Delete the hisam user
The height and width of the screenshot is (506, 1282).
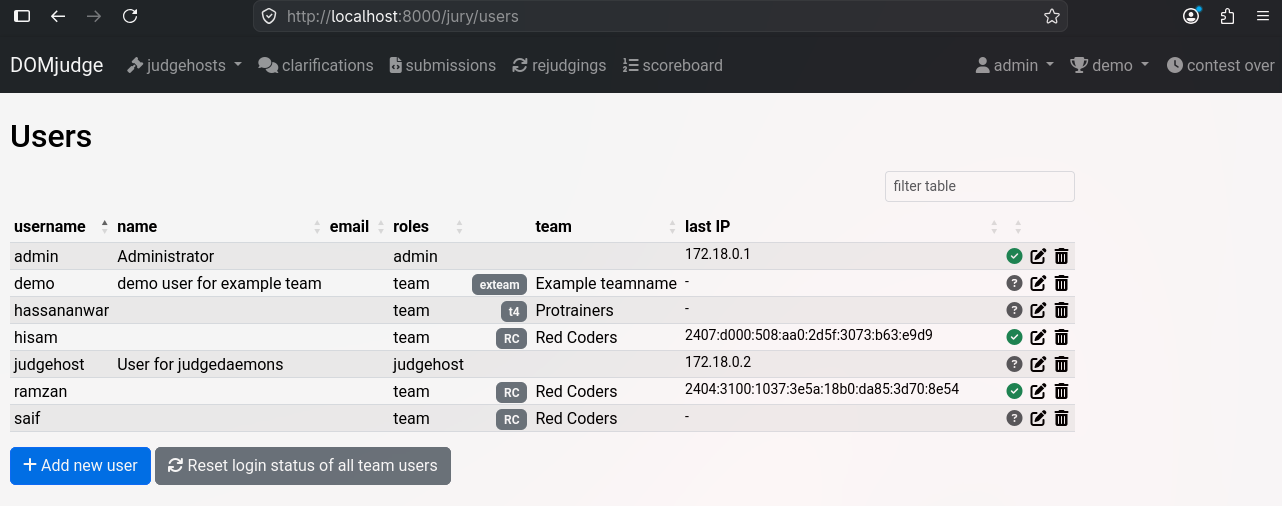pos(1062,337)
